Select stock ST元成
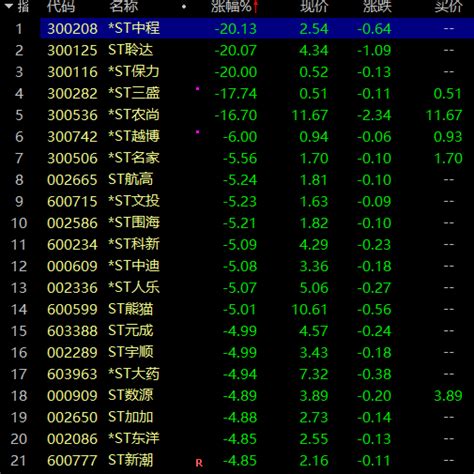 point(130,331)
